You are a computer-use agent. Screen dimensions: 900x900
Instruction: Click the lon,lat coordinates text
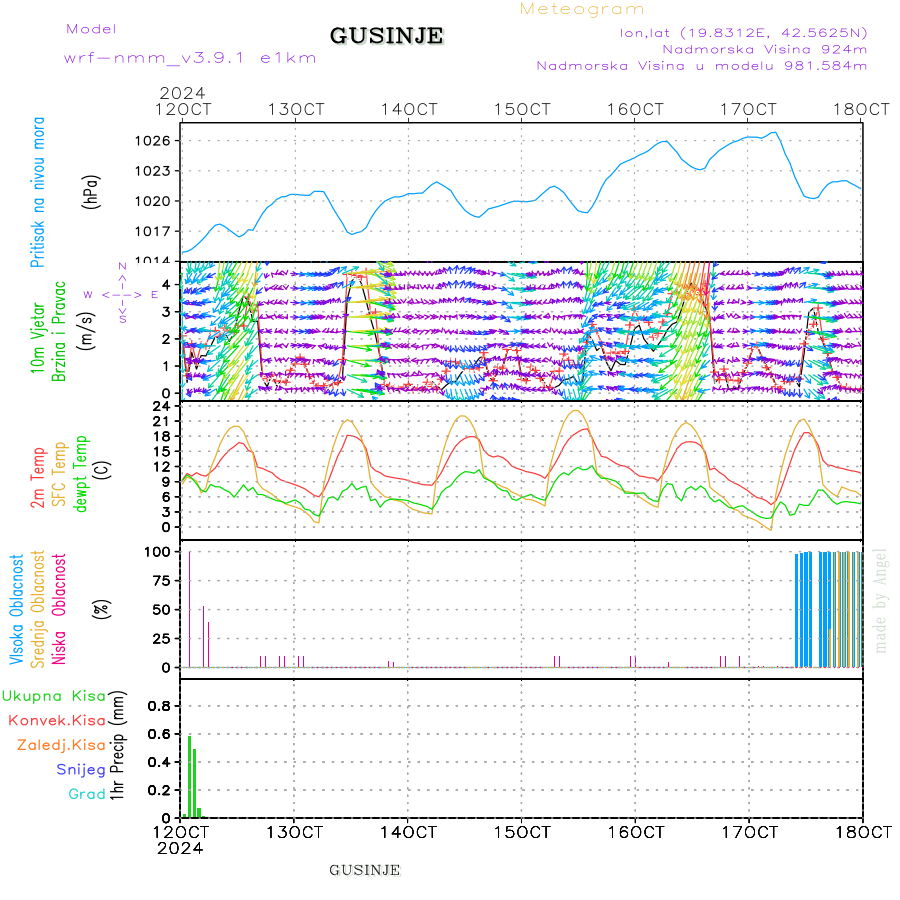pos(743,33)
